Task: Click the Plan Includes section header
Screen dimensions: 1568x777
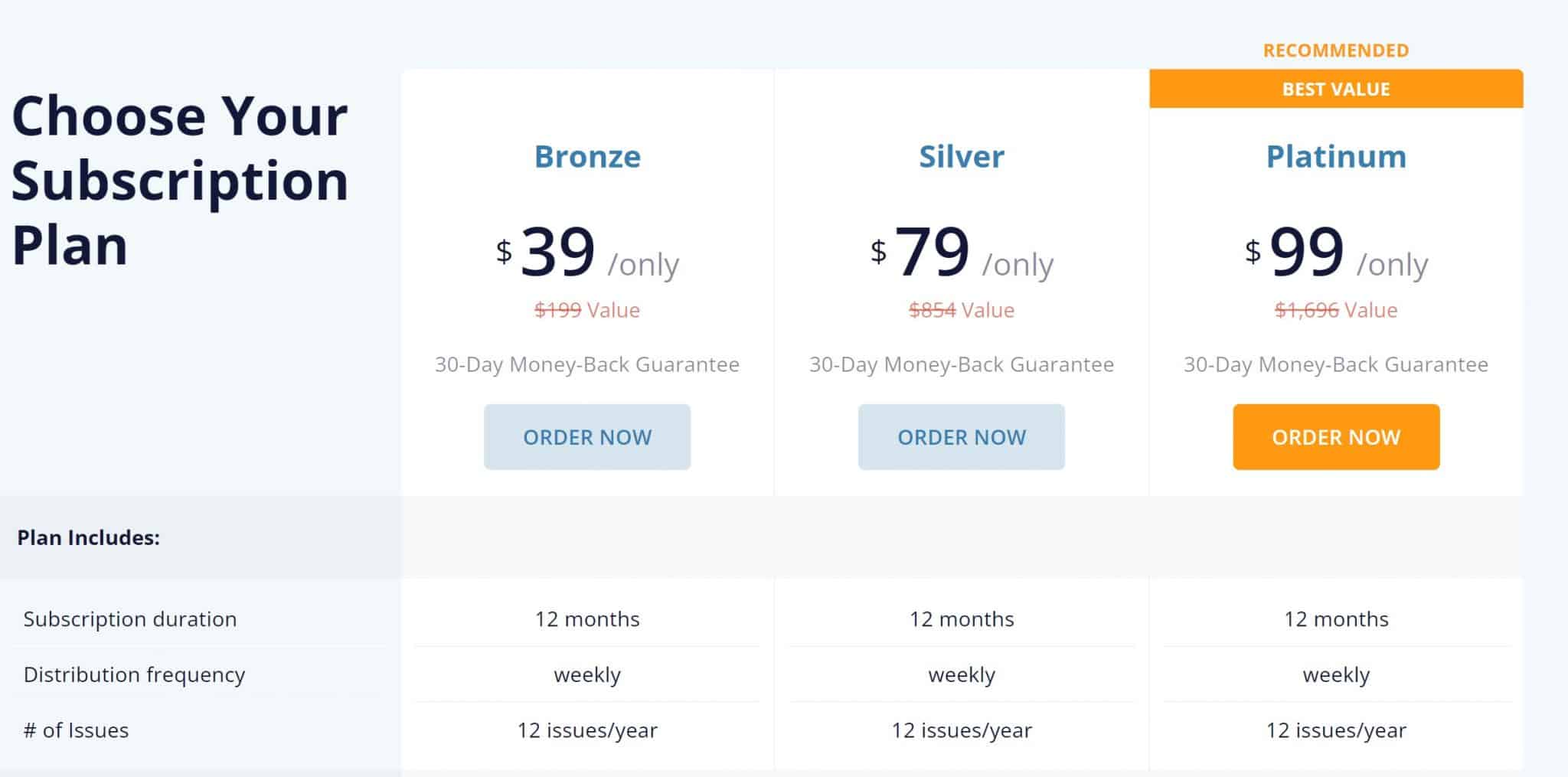Action: tap(89, 537)
